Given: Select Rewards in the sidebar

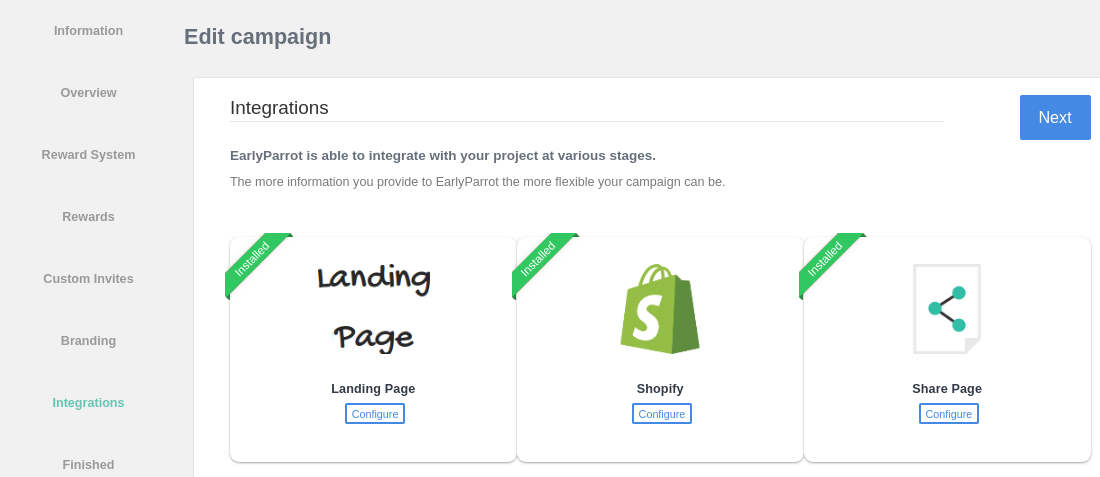Looking at the screenshot, I should 88,217.
